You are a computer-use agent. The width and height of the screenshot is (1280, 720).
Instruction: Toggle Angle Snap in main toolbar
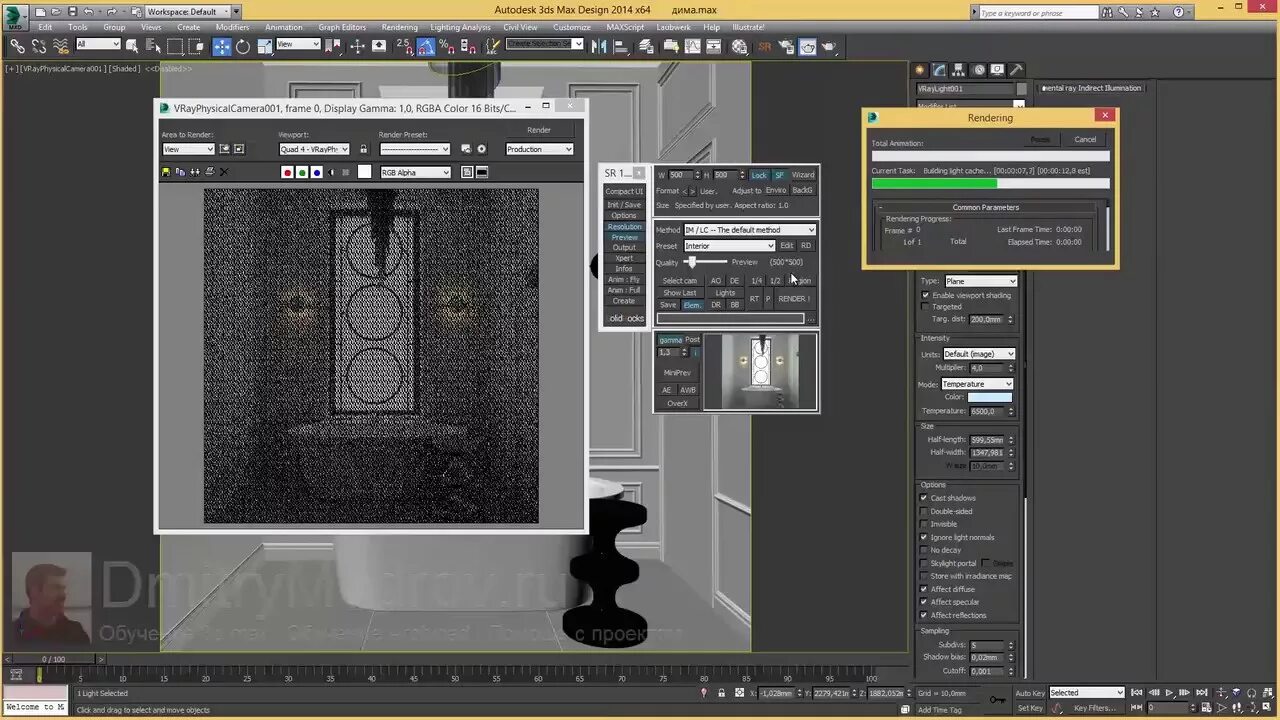426,46
